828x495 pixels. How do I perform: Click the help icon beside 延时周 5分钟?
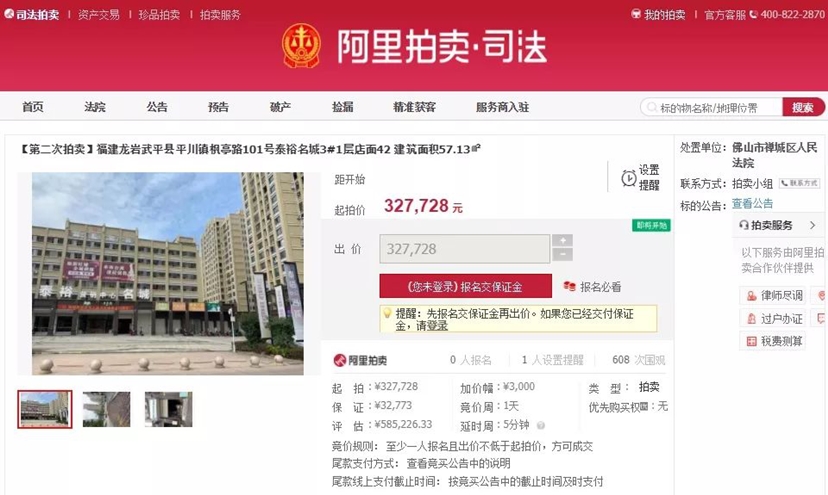pyautogui.click(x=541, y=425)
